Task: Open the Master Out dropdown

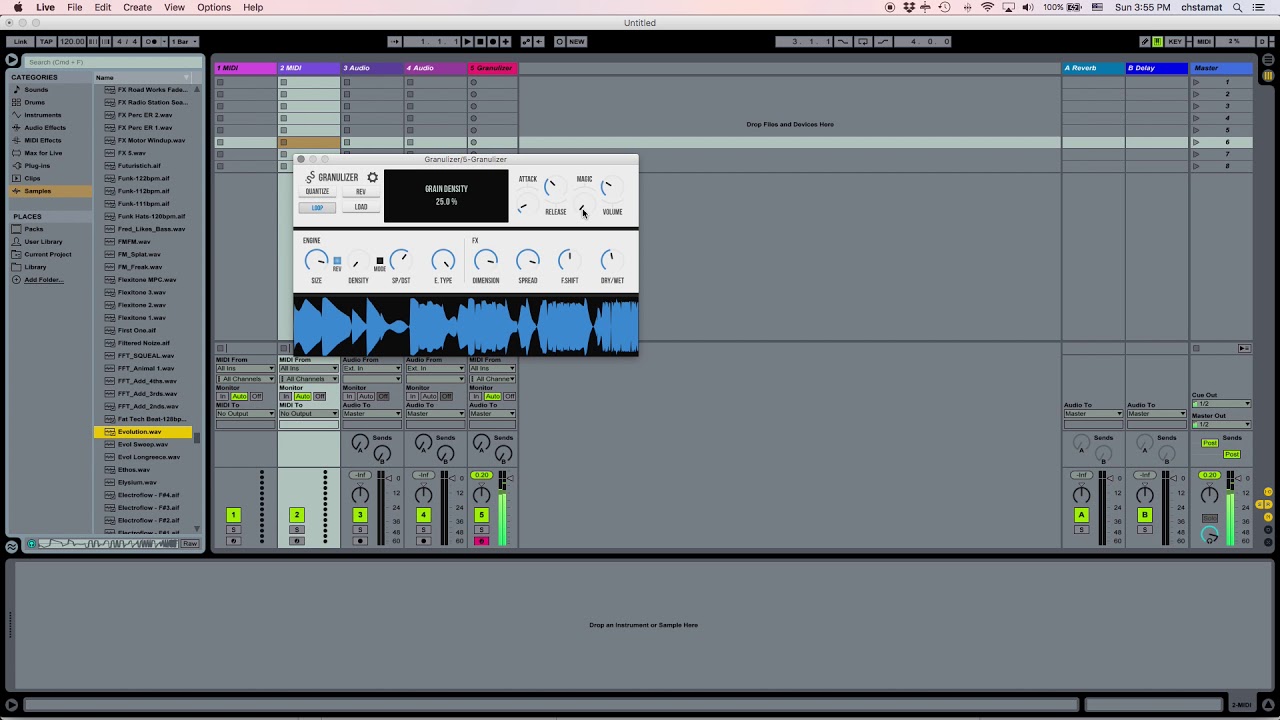Action: [1221, 424]
